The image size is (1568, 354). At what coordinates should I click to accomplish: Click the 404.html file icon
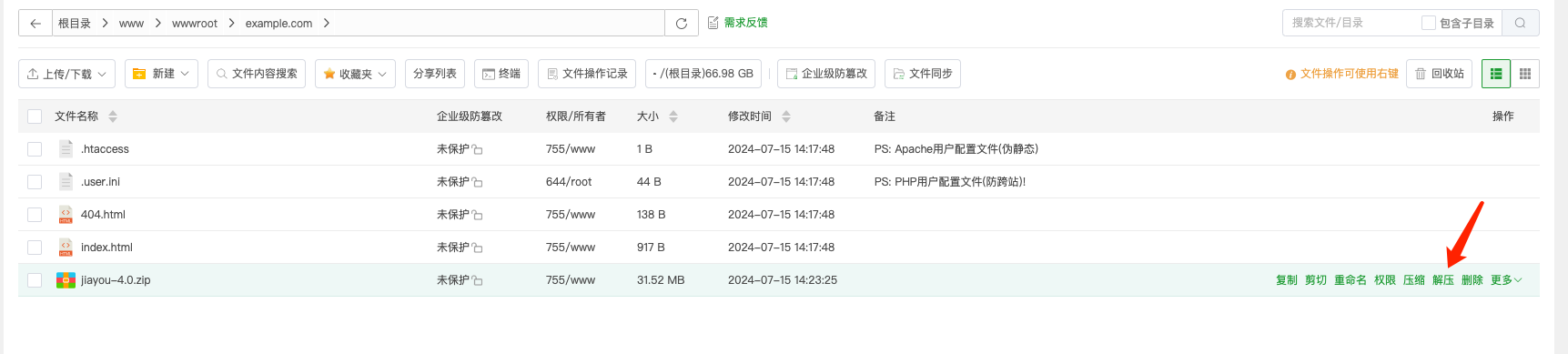coord(66,215)
